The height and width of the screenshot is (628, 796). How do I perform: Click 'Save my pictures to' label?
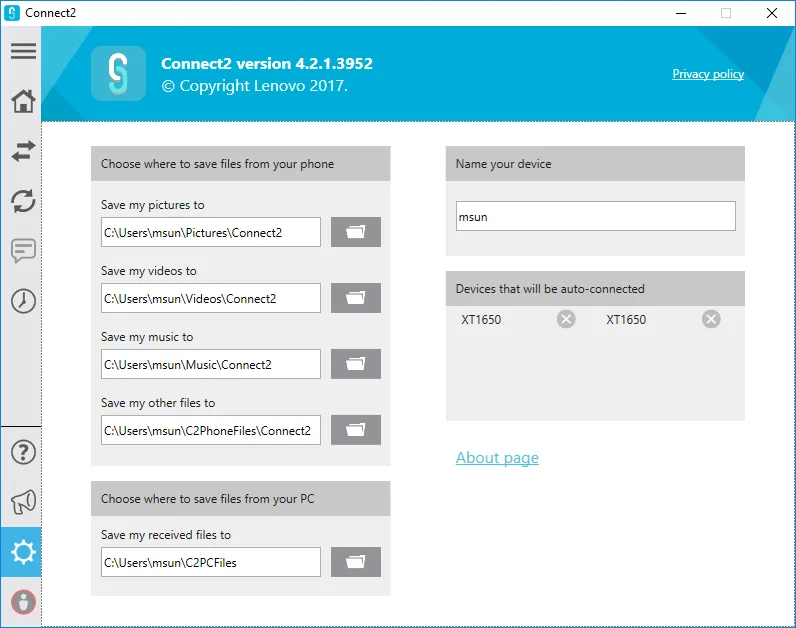tap(153, 205)
